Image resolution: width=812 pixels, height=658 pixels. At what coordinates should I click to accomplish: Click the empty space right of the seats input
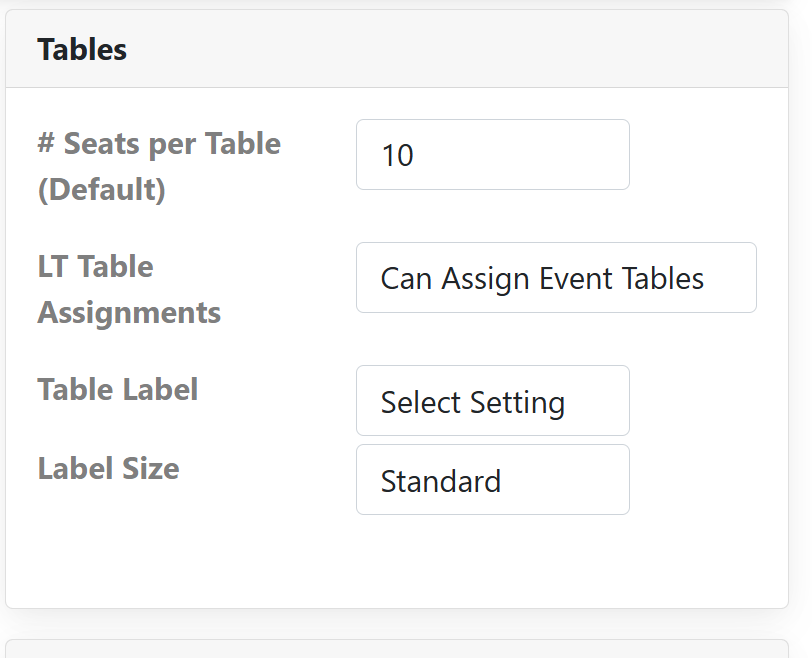pos(705,155)
